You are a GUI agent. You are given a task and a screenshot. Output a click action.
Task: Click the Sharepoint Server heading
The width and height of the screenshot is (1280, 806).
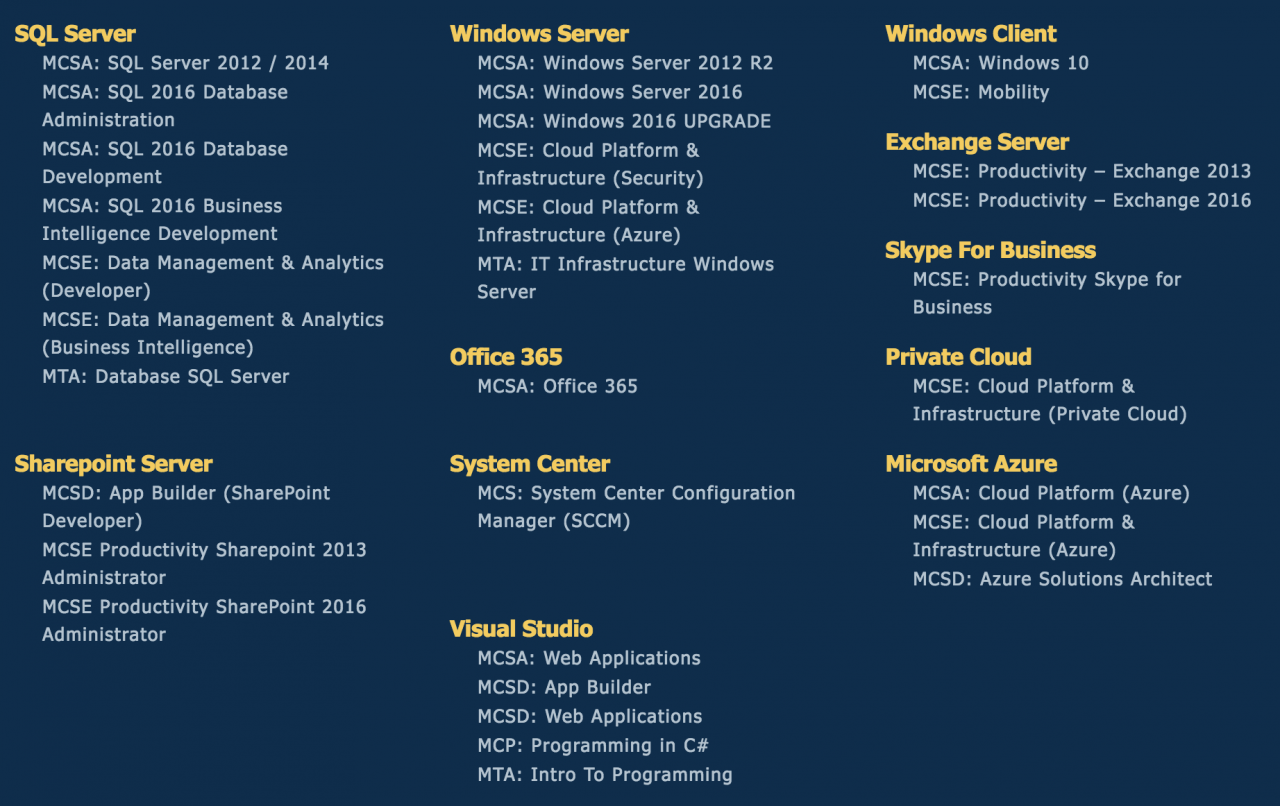point(113,464)
